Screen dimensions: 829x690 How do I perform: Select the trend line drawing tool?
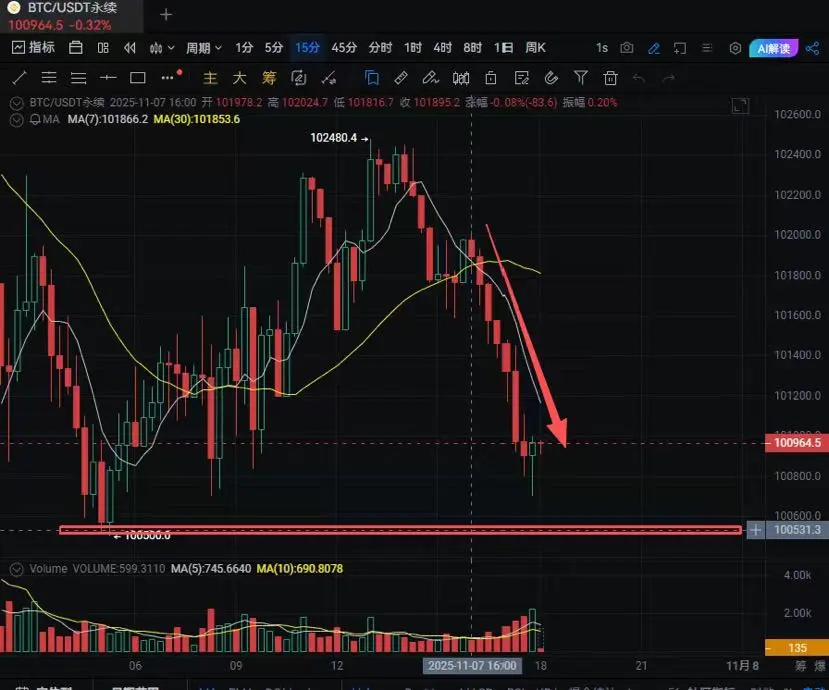tap(19, 78)
